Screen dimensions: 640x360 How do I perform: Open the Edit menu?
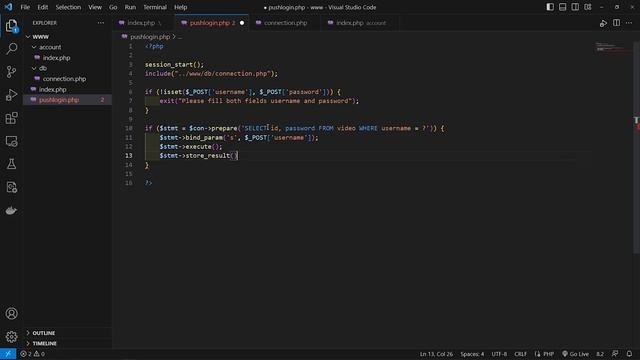click(x=42, y=7)
